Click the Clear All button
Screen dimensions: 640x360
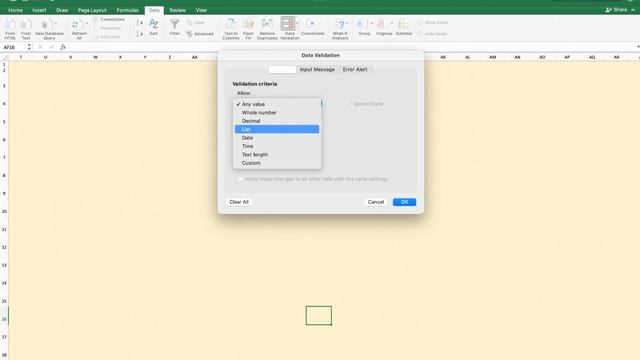(x=239, y=202)
